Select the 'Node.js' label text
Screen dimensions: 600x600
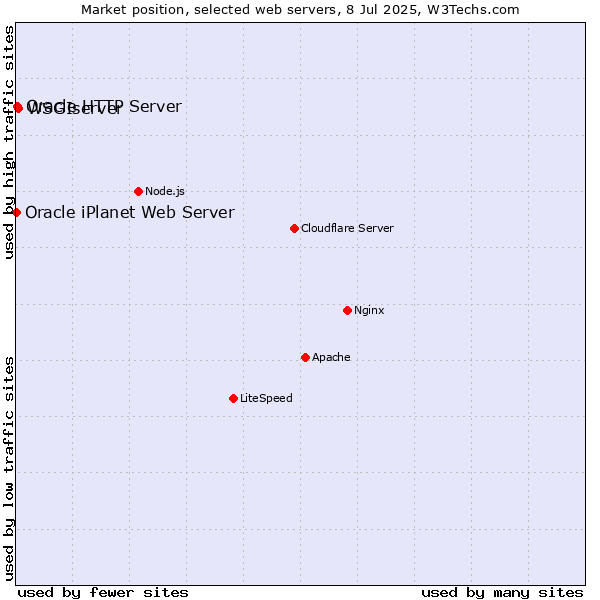click(165, 191)
